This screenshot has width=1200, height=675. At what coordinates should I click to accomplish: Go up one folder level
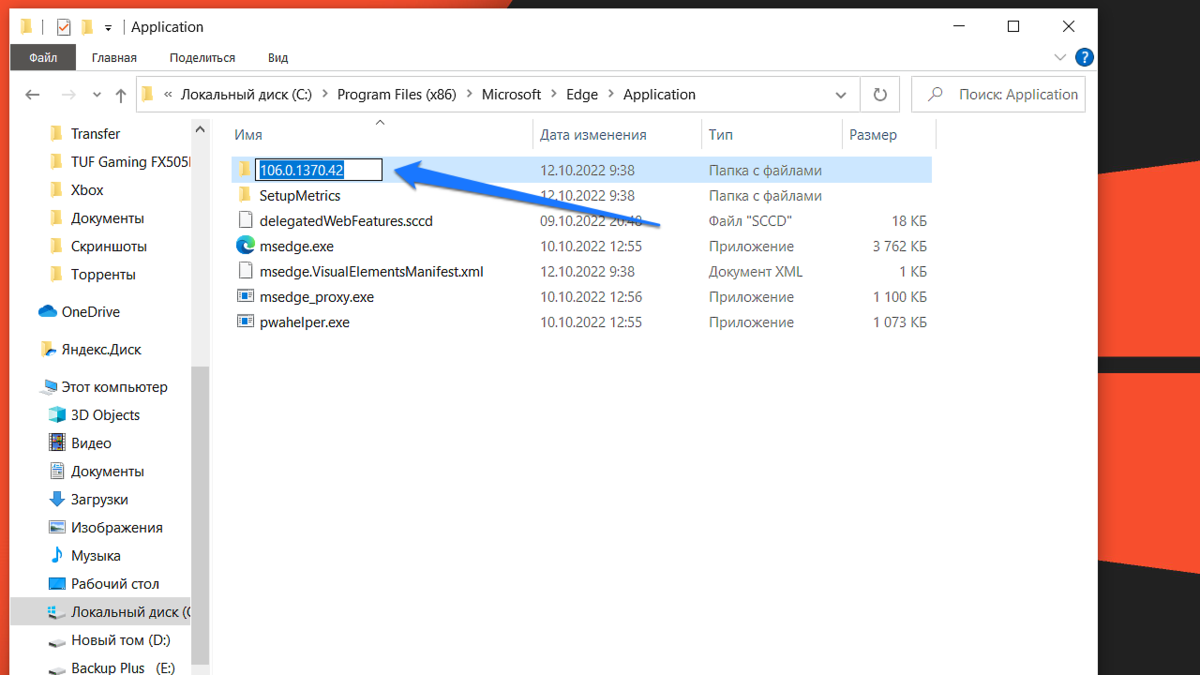[121, 95]
